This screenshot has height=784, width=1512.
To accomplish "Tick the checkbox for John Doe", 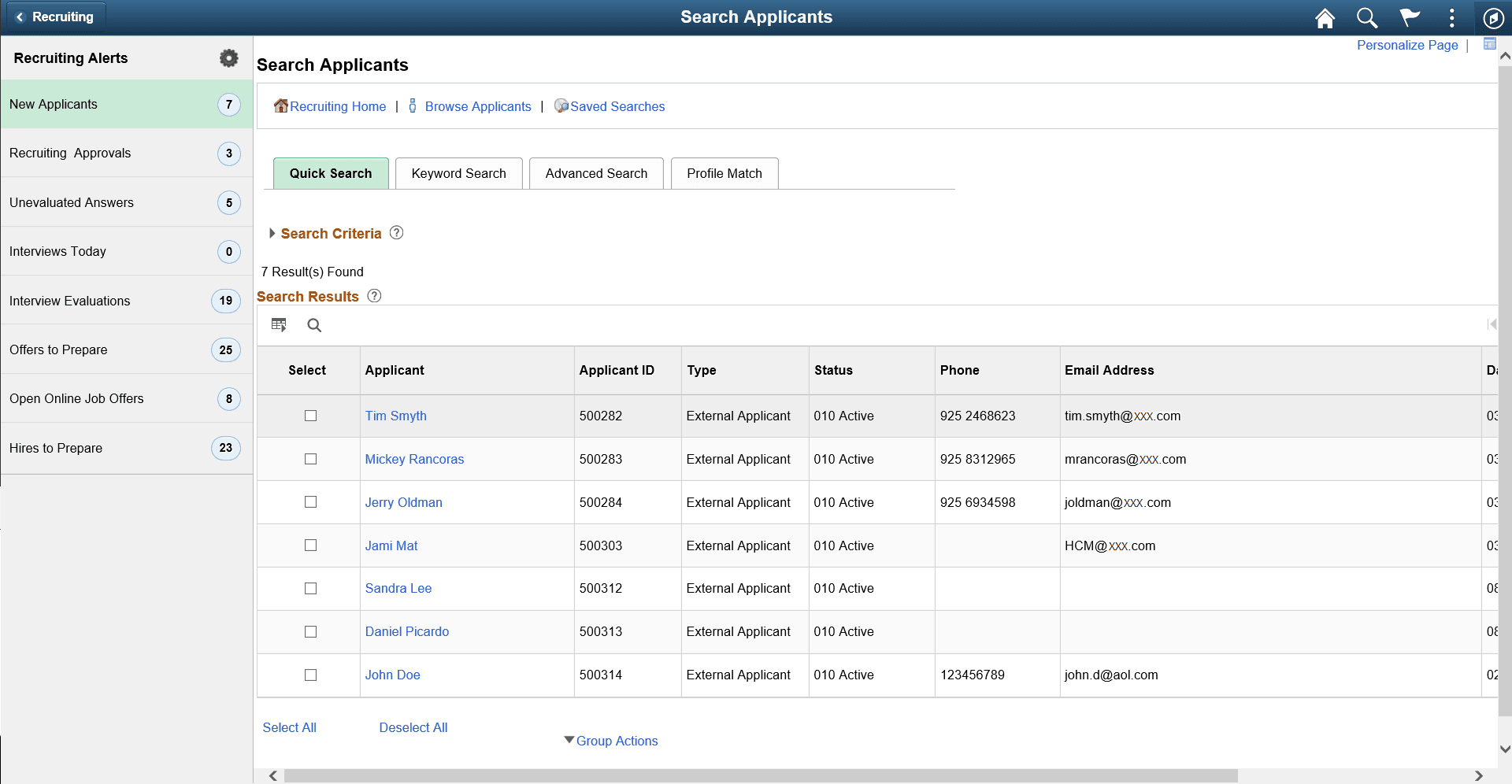I will [x=311, y=675].
